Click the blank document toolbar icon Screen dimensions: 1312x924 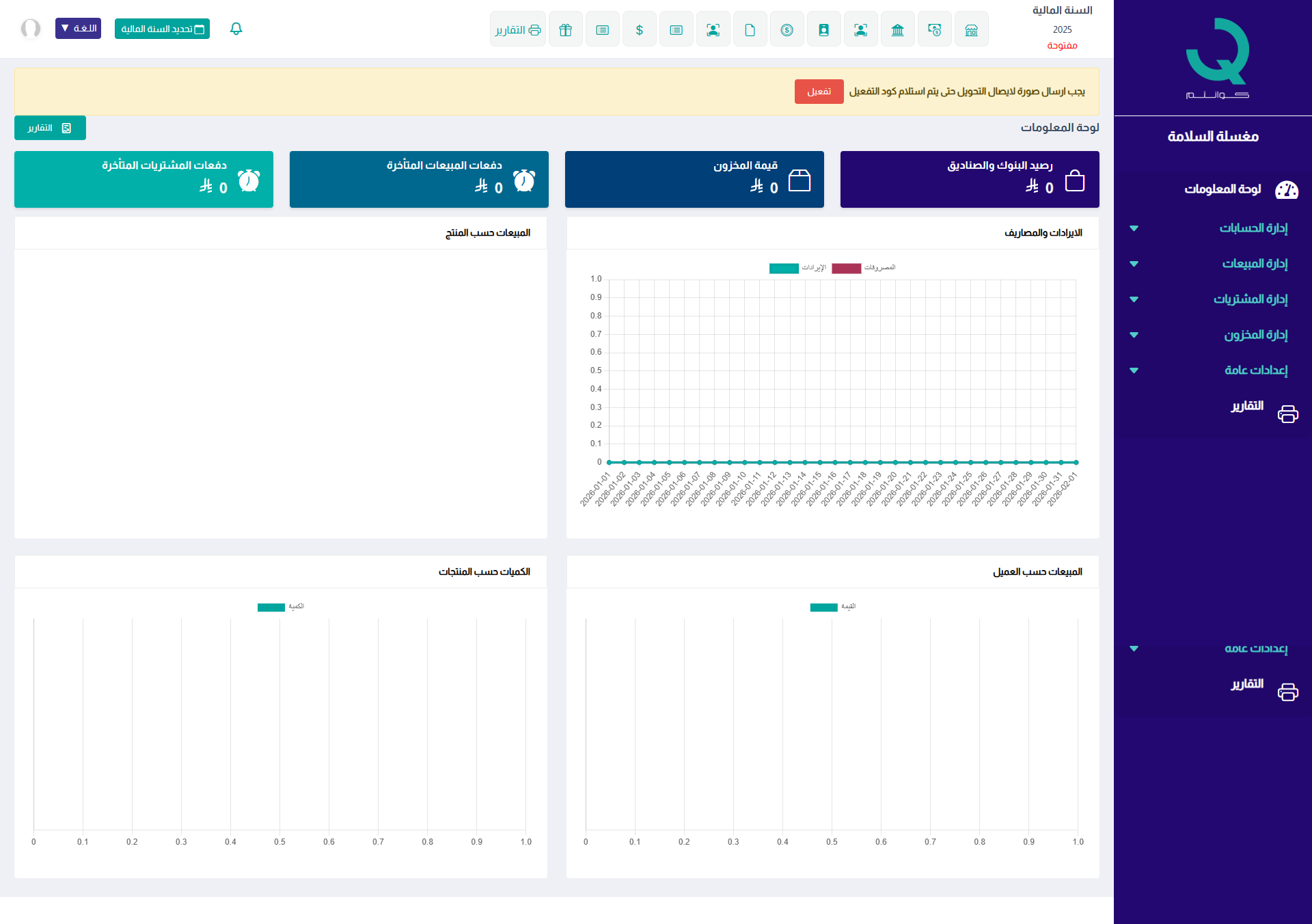(750, 29)
